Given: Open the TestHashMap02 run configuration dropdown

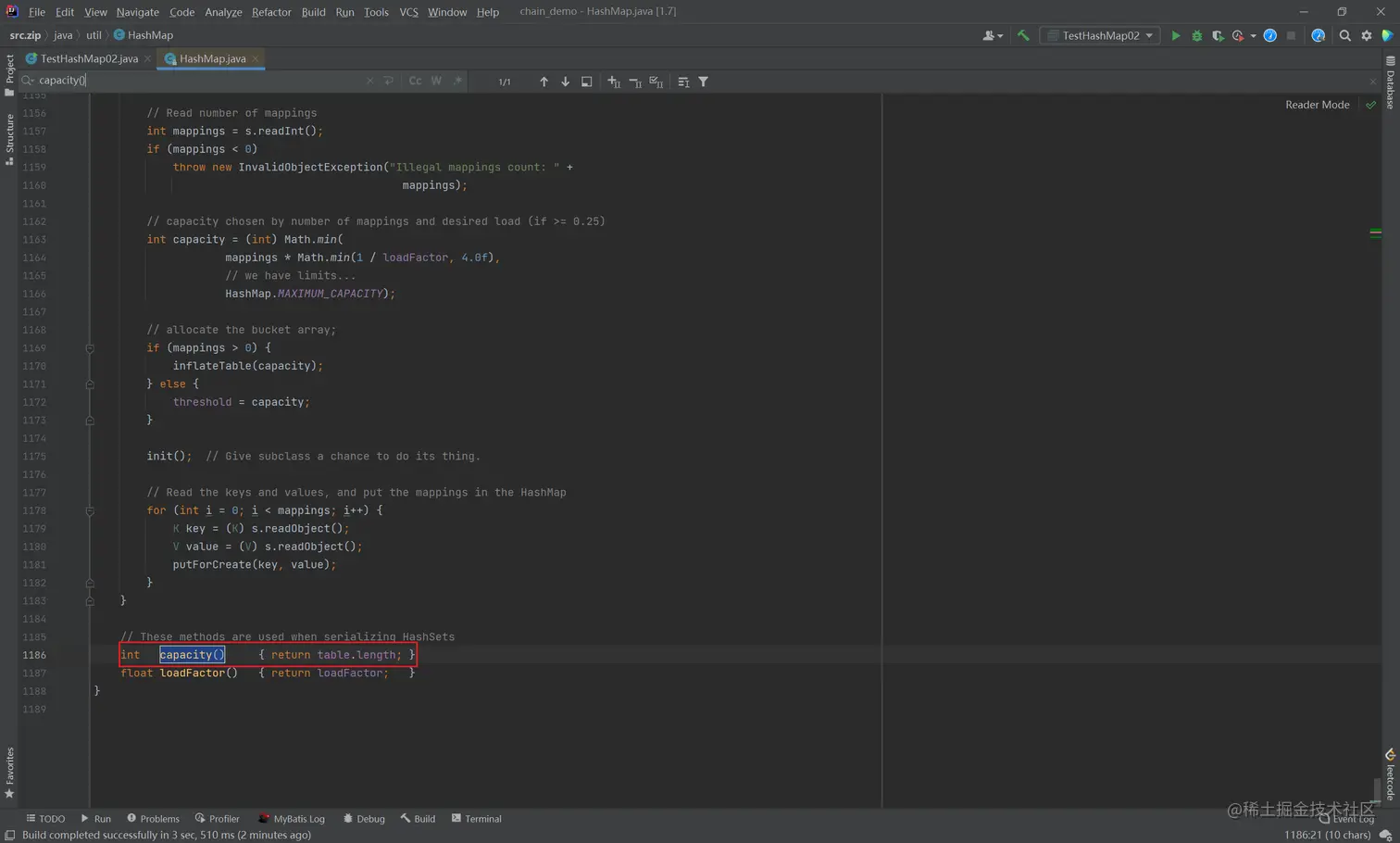Looking at the screenshot, I should [1100, 35].
